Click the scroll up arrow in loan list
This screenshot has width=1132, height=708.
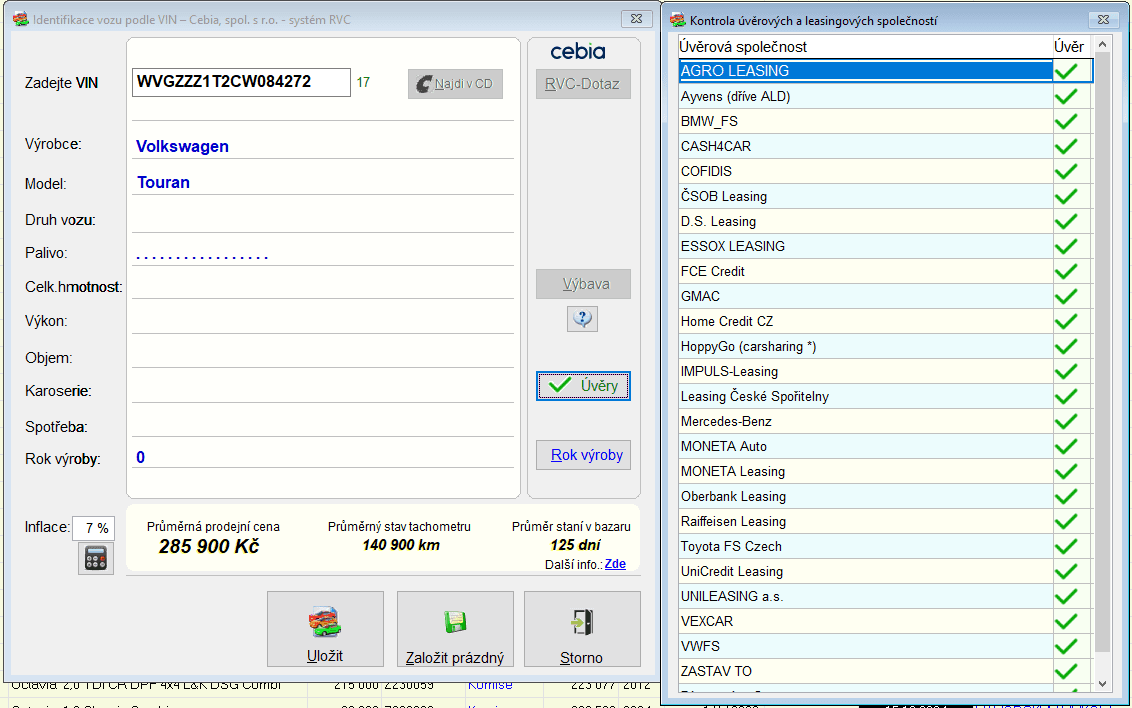click(1102, 45)
